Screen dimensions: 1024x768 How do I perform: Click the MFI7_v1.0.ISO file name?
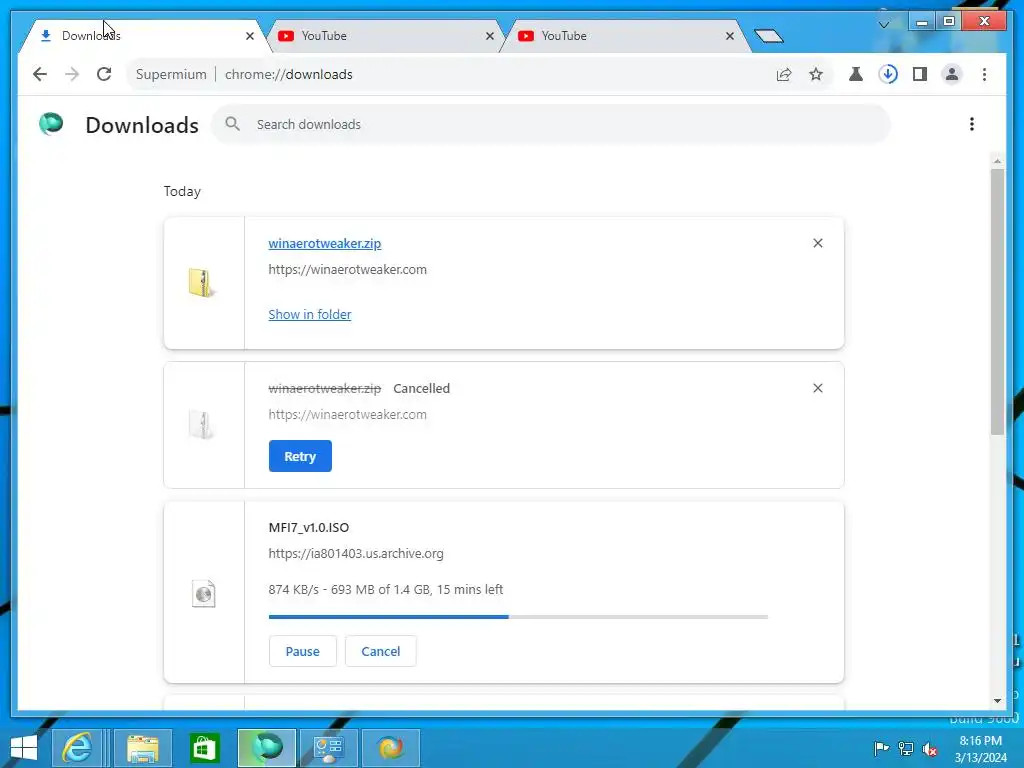[x=309, y=528]
